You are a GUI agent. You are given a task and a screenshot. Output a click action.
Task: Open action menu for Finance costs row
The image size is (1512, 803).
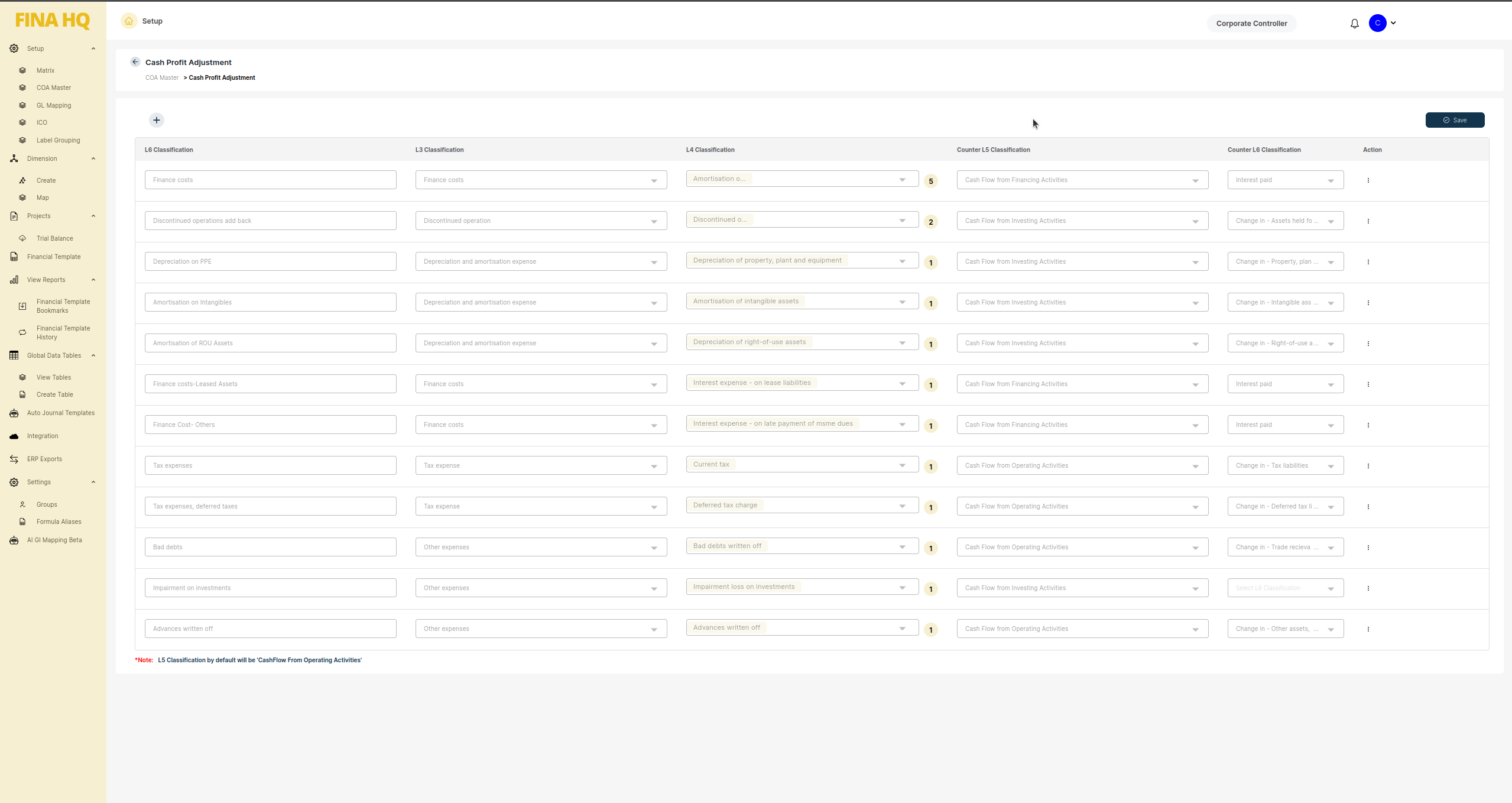(1368, 180)
